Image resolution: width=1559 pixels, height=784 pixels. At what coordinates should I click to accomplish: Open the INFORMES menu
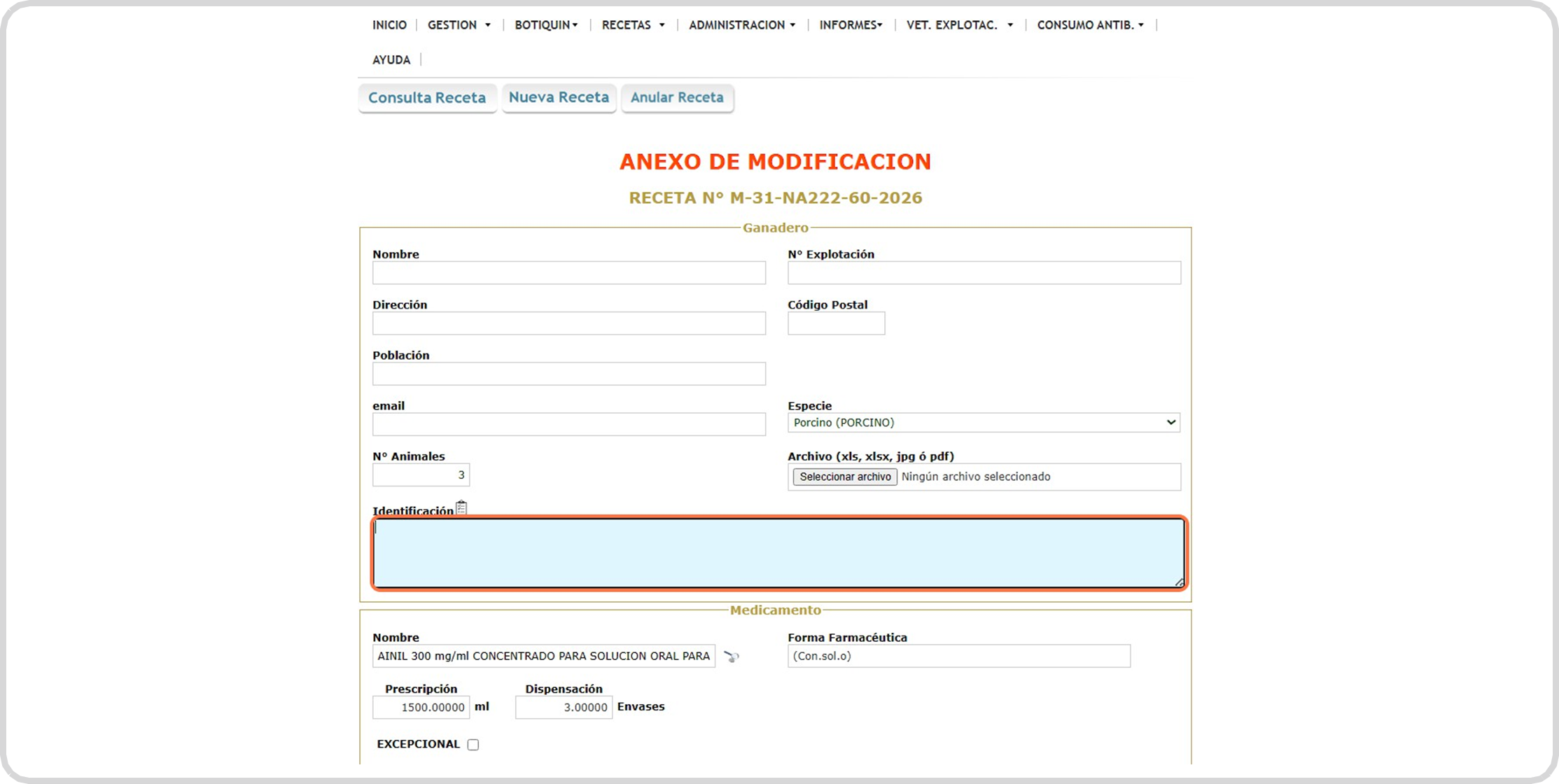[x=851, y=25]
